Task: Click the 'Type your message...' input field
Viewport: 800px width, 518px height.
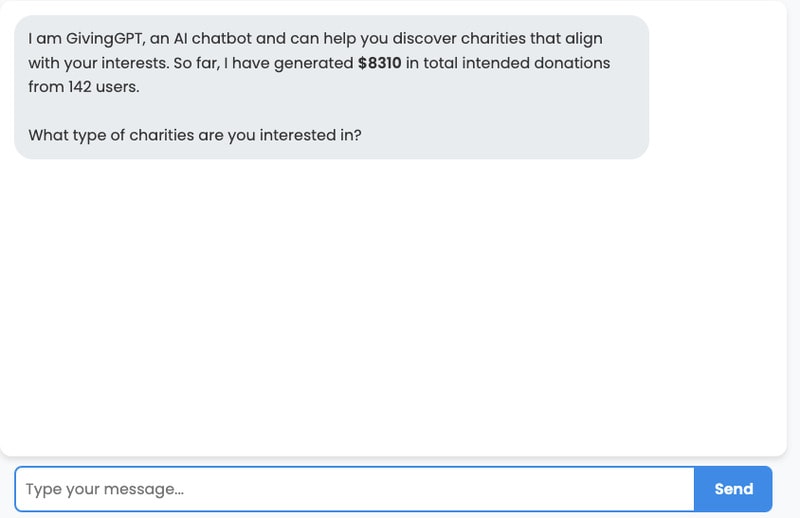Action: point(354,489)
